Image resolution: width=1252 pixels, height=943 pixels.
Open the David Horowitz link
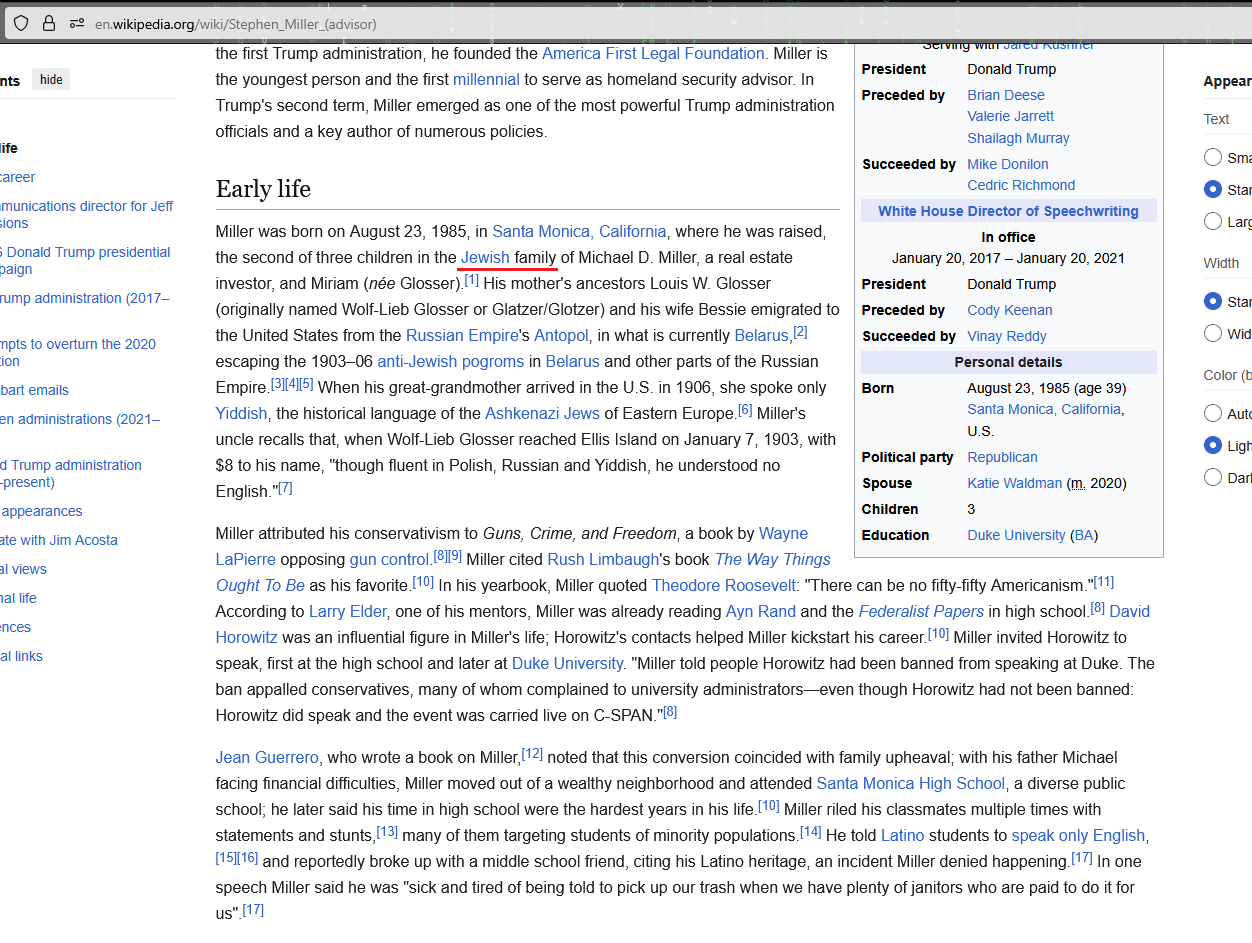(x=1130, y=611)
